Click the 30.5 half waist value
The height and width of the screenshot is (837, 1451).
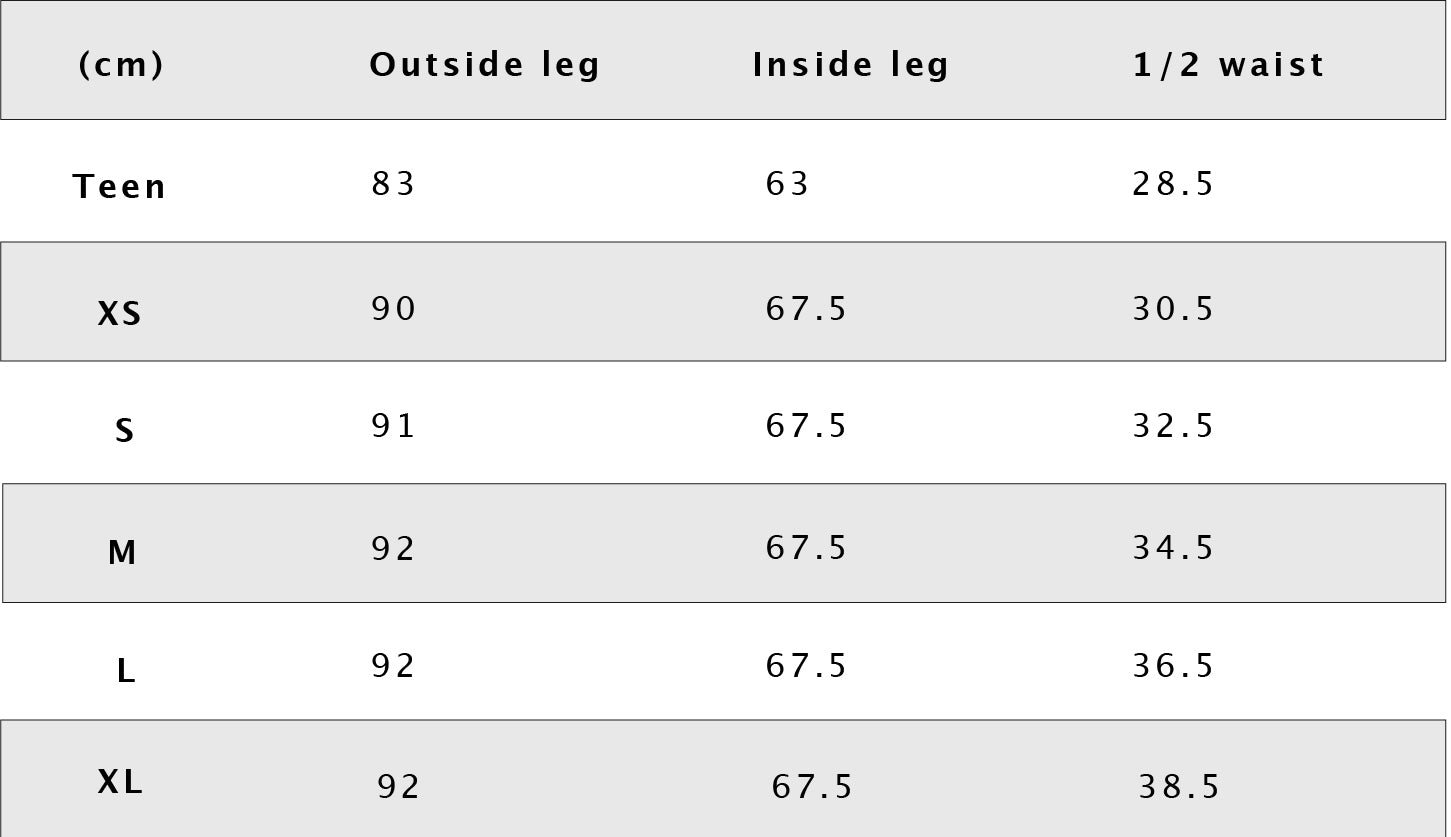[x=1173, y=309]
